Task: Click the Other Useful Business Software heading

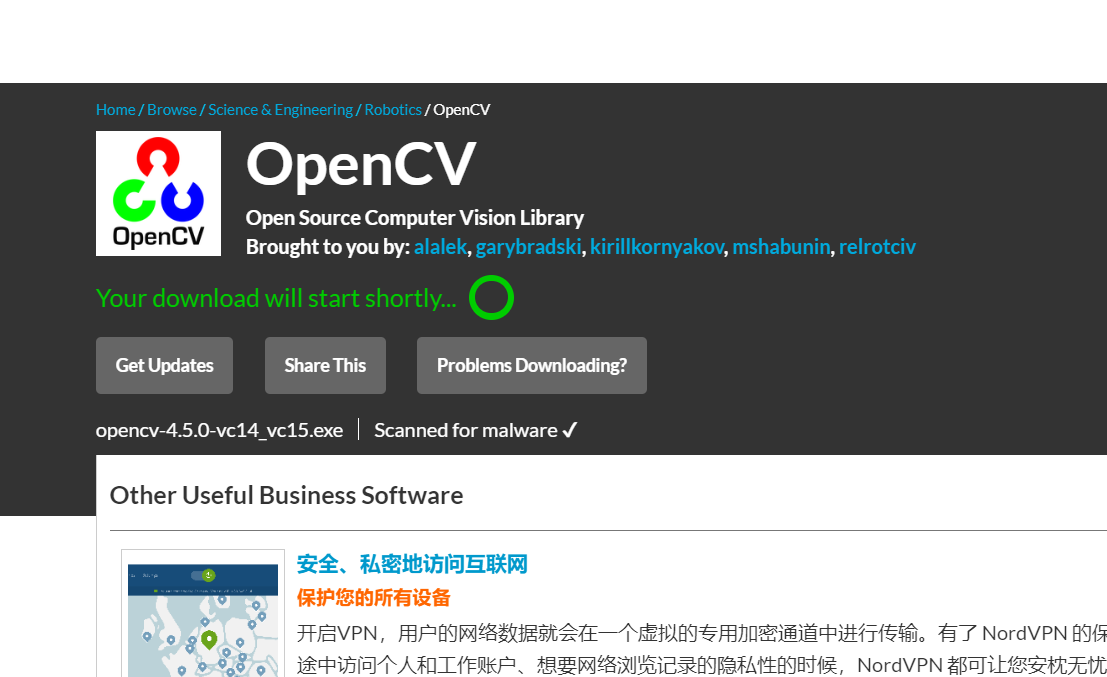Action: [x=286, y=495]
